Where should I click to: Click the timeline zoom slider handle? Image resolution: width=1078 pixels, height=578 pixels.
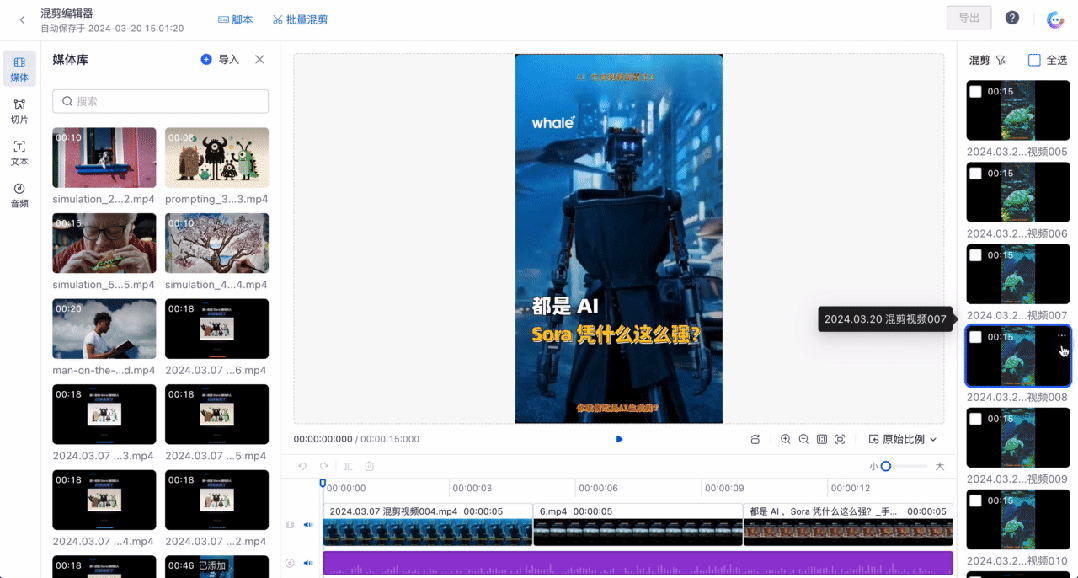[x=886, y=467]
